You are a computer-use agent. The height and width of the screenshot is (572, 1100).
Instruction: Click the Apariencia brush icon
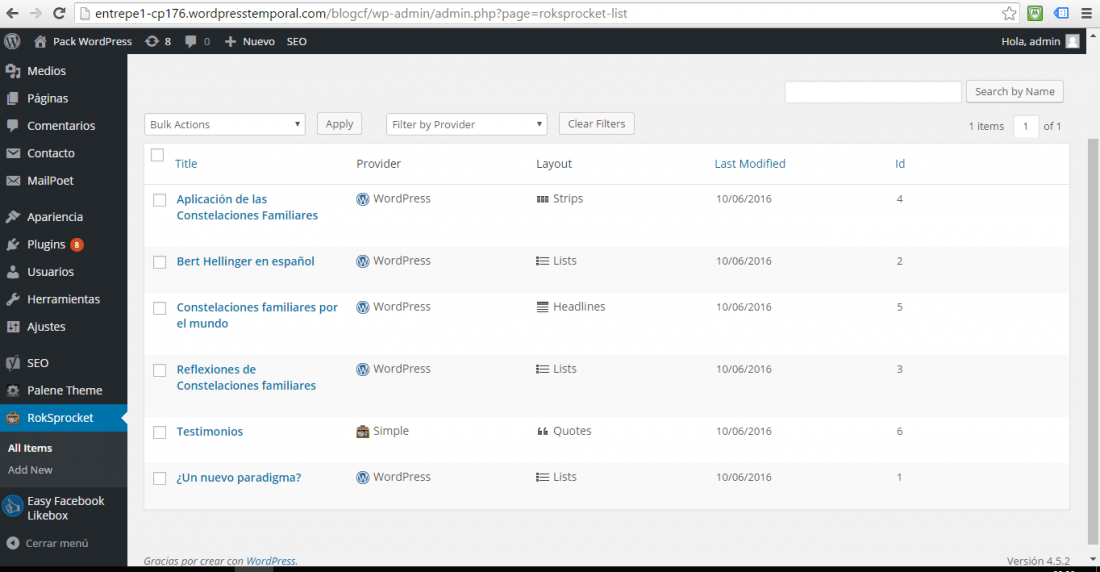13,217
